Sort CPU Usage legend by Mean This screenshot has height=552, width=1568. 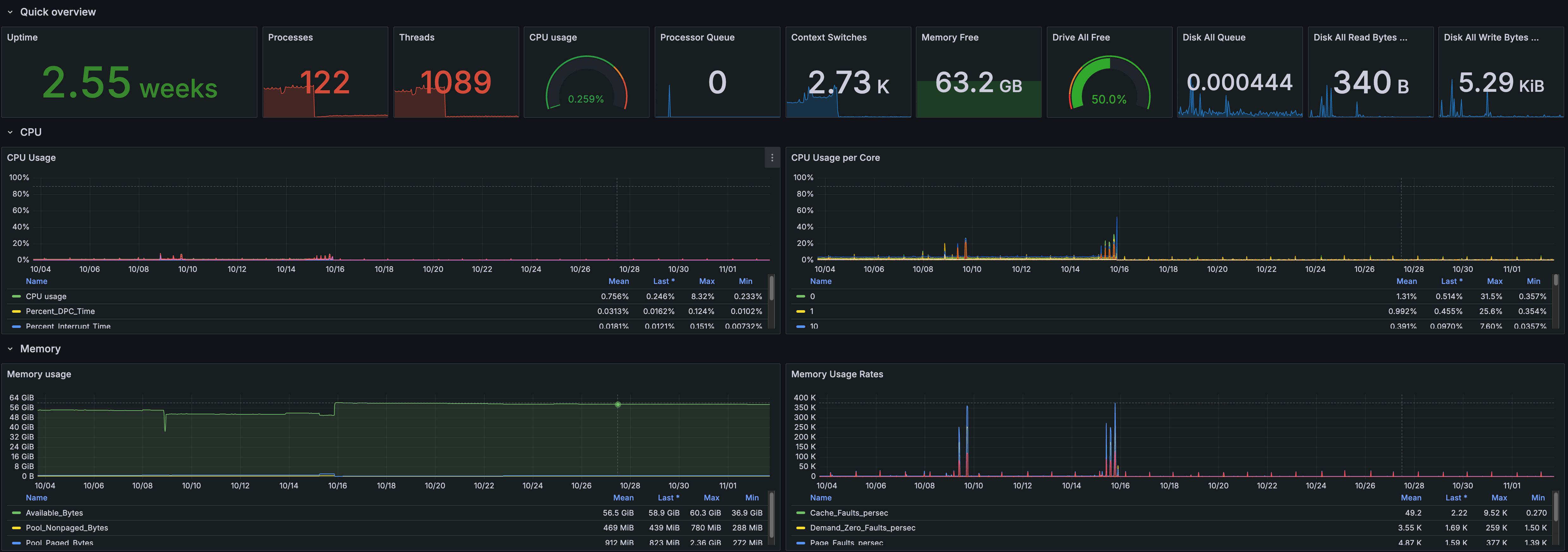click(x=618, y=281)
